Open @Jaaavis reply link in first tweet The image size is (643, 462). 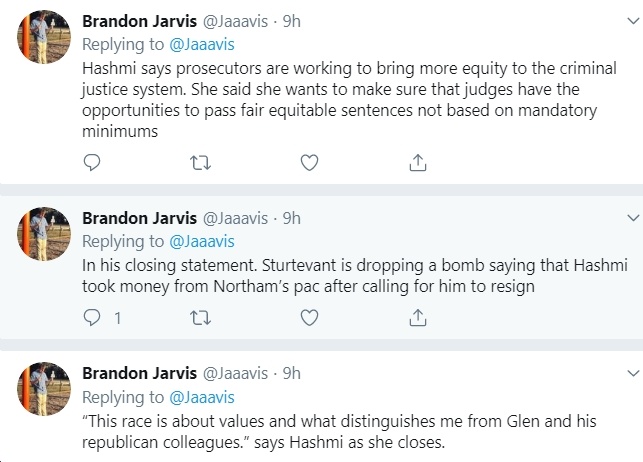202,45
